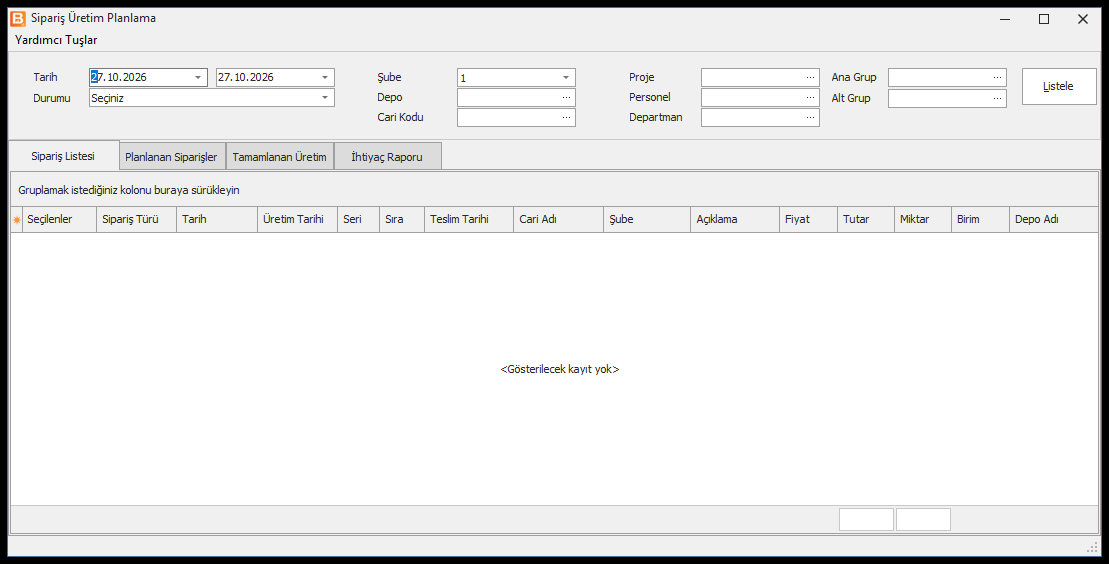This screenshot has width=1109, height=564.
Task: Click the '<Gösterilecek kayıt yok>' text
Action: [560, 369]
